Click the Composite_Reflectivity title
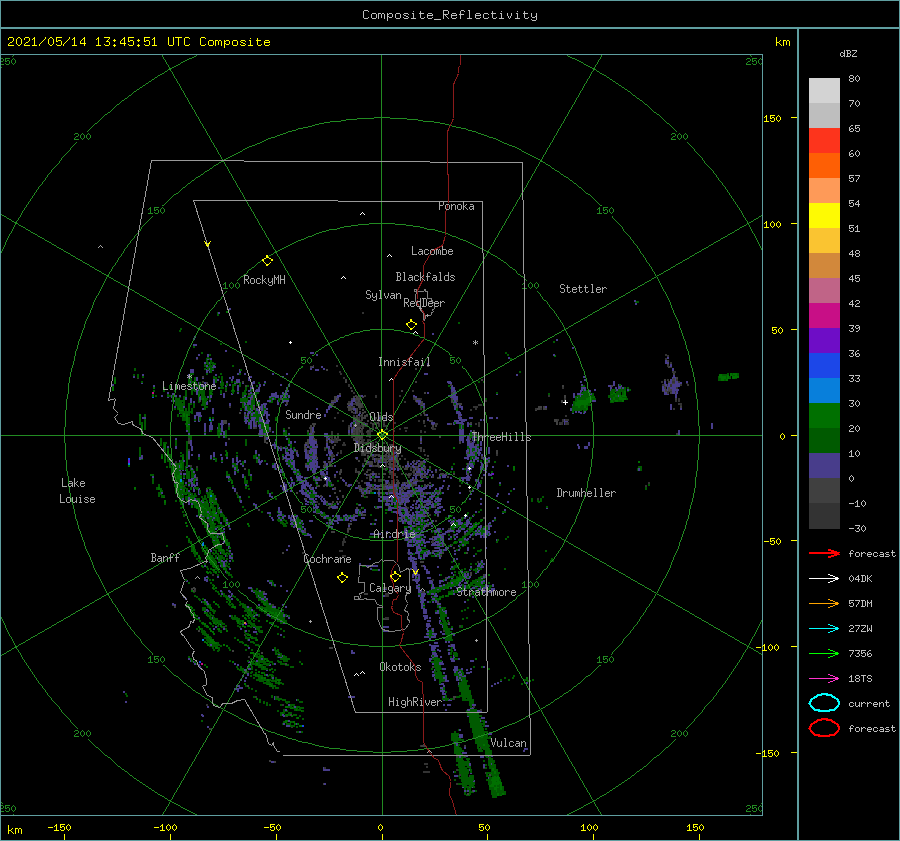This screenshot has width=900, height=841. tap(450, 15)
